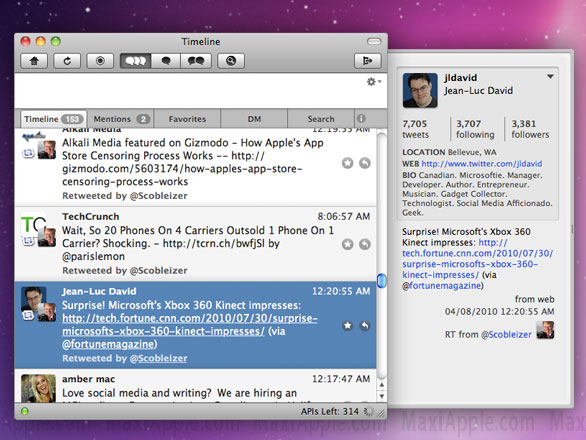Open twitter.com/jldavid WEB link
This screenshot has height=440, width=586.
(x=482, y=164)
